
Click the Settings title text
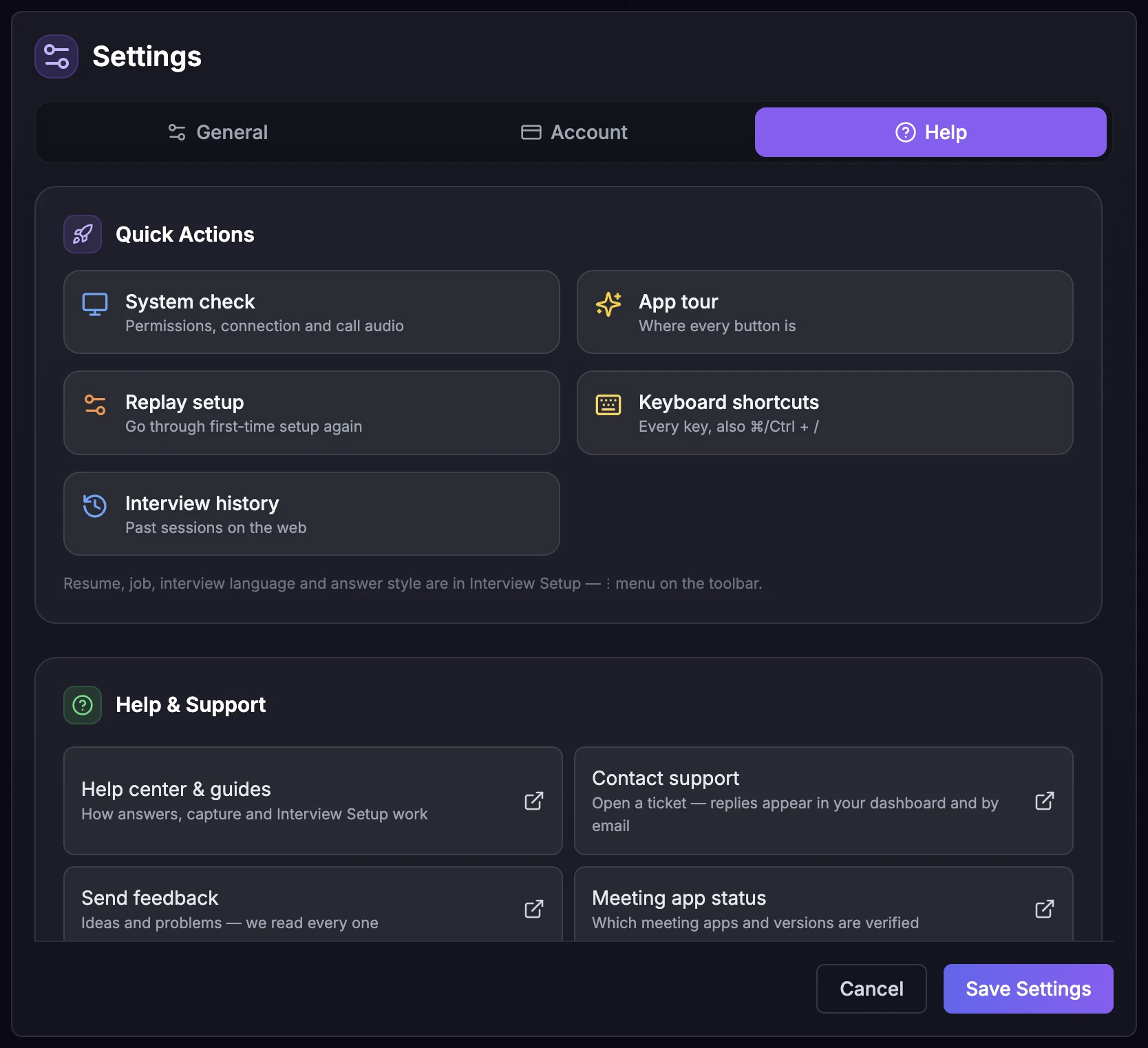[x=147, y=56]
